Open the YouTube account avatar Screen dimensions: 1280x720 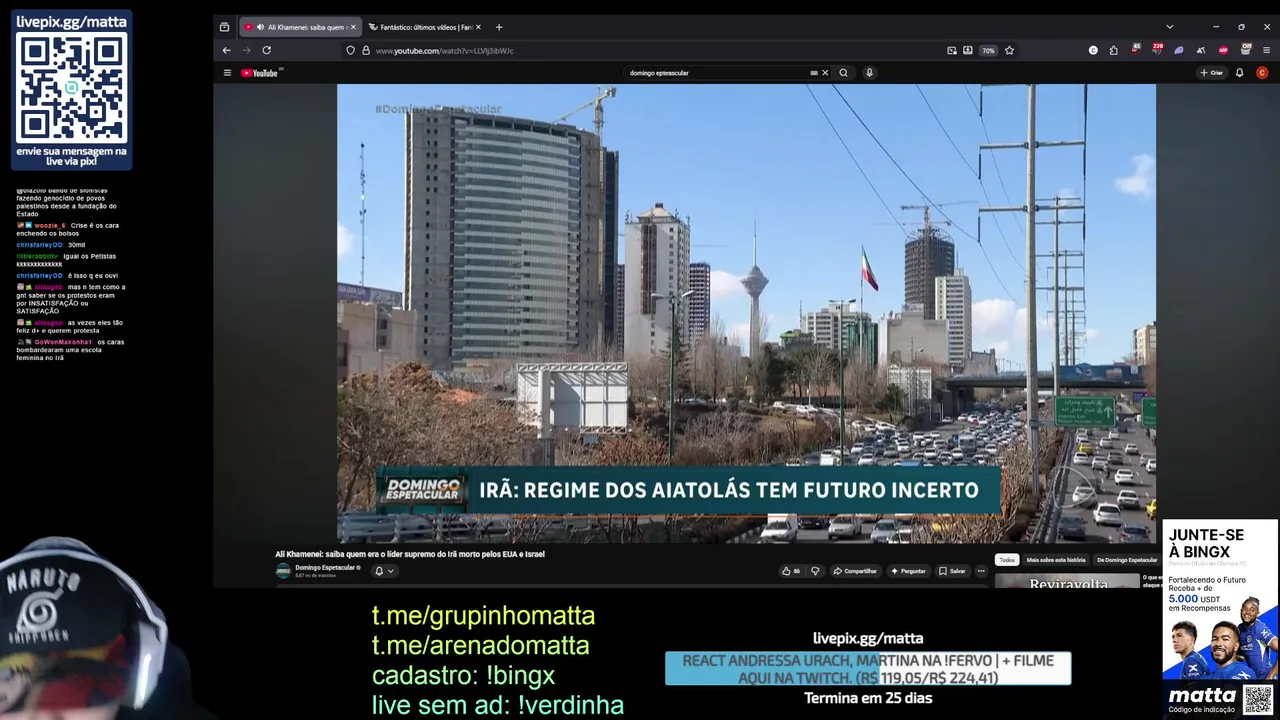click(1262, 73)
